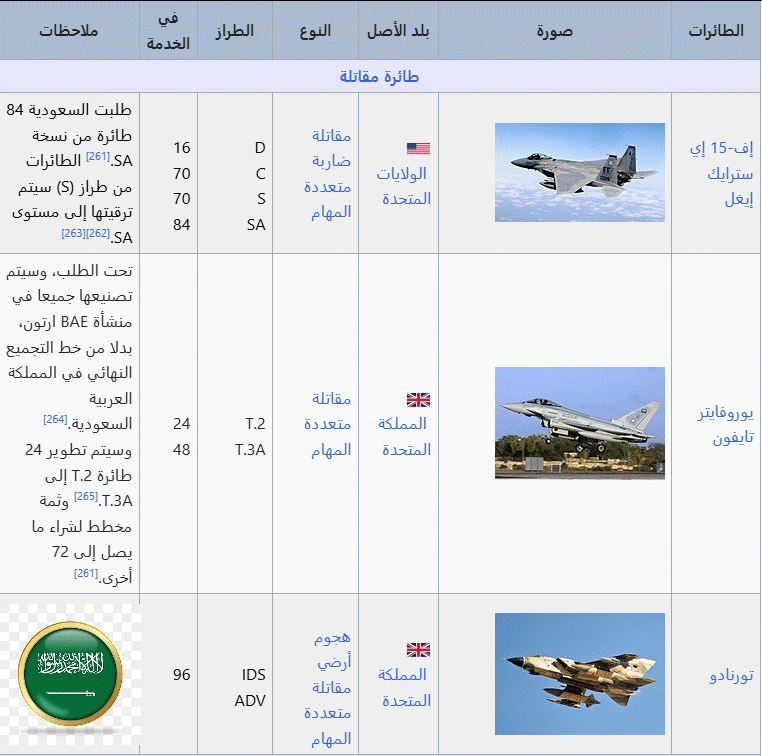The width and height of the screenshot is (762, 756).
Task: Jump to footnote reference 265
Action: [x=85, y=496]
